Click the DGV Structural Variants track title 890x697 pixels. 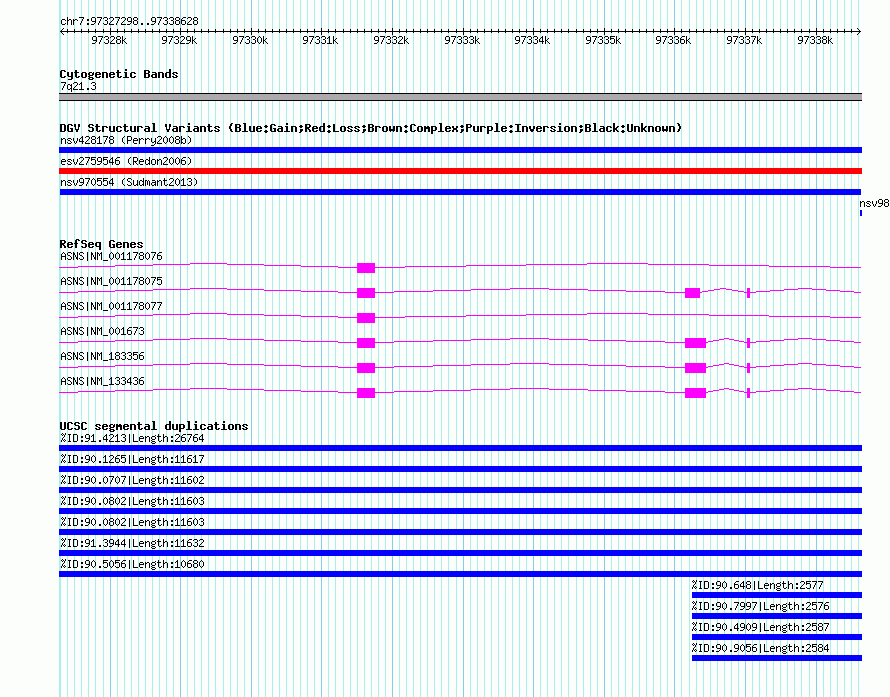(x=371, y=128)
